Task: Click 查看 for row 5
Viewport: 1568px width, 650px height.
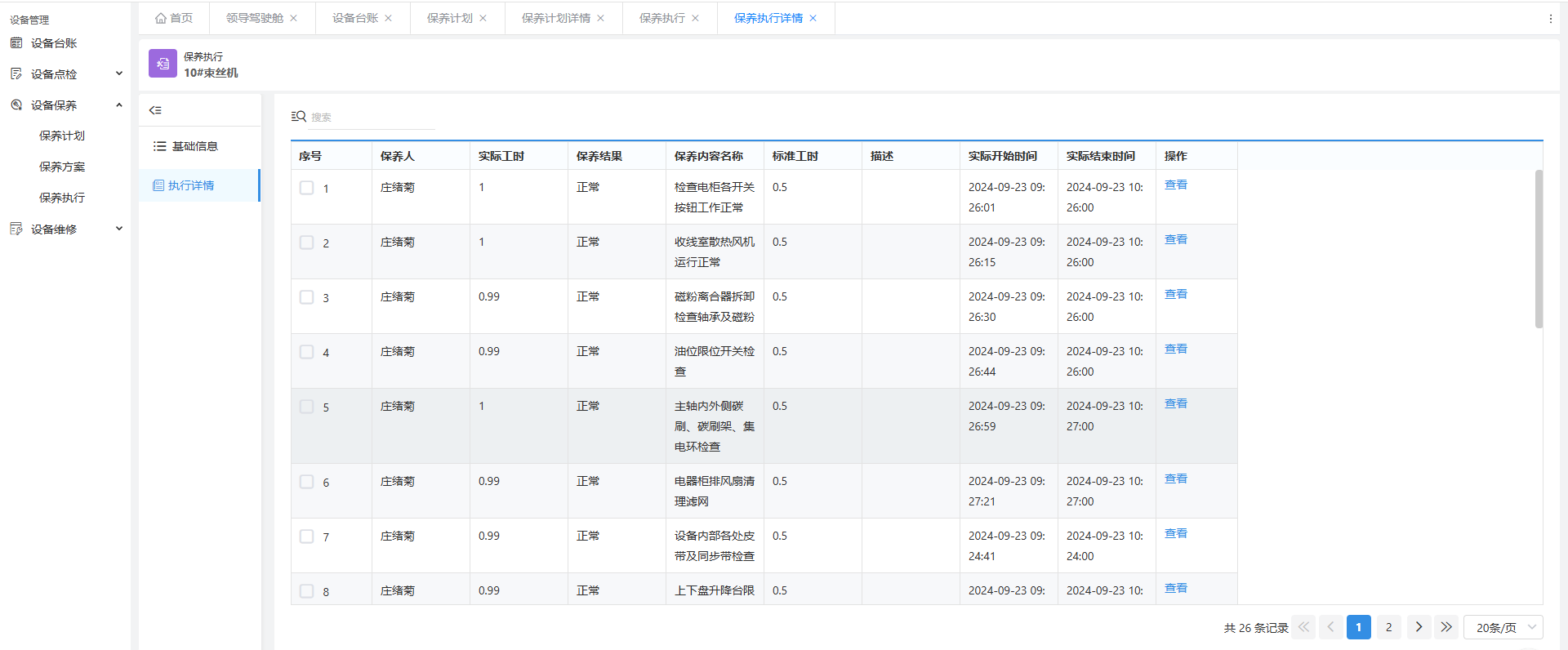Action: (x=1176, y=403)
